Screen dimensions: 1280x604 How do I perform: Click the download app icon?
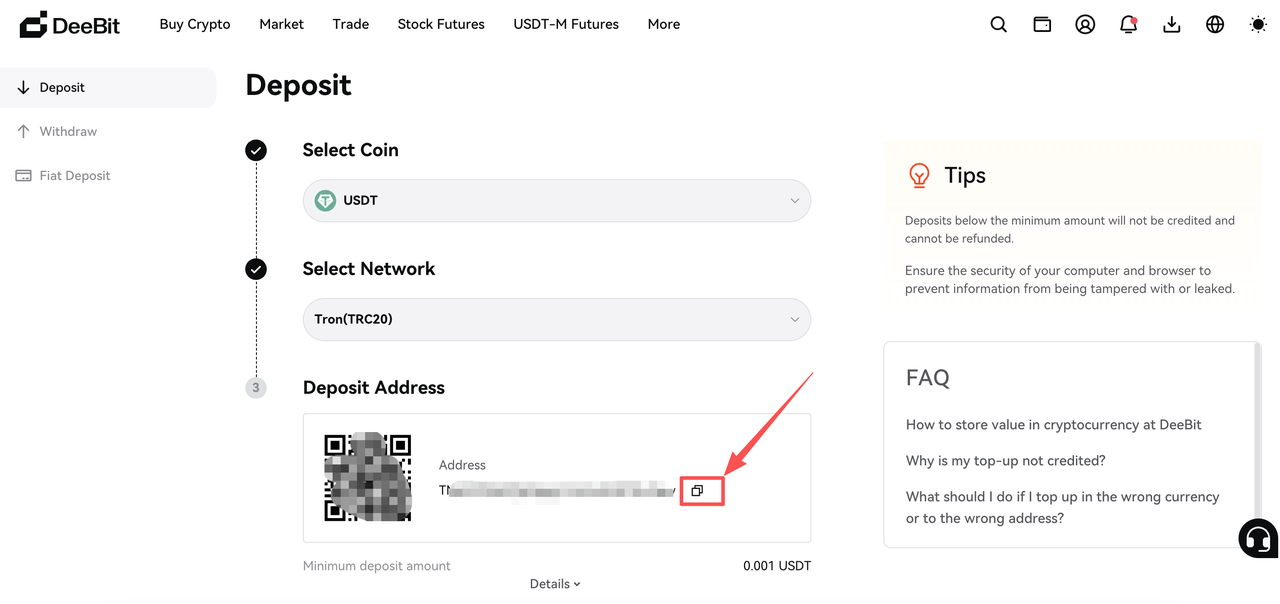[1172, 24]
